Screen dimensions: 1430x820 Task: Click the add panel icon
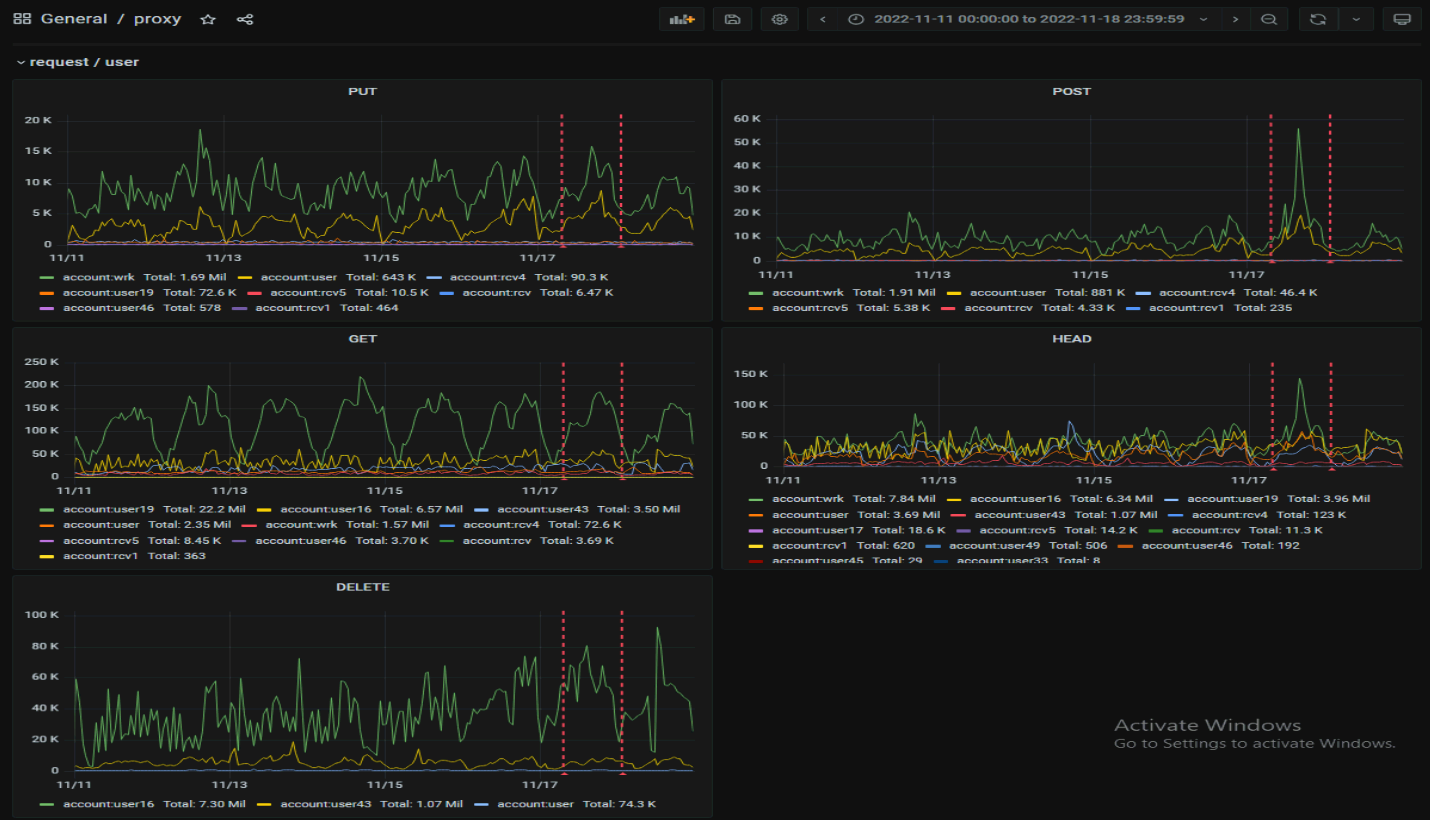click(682, 19)
